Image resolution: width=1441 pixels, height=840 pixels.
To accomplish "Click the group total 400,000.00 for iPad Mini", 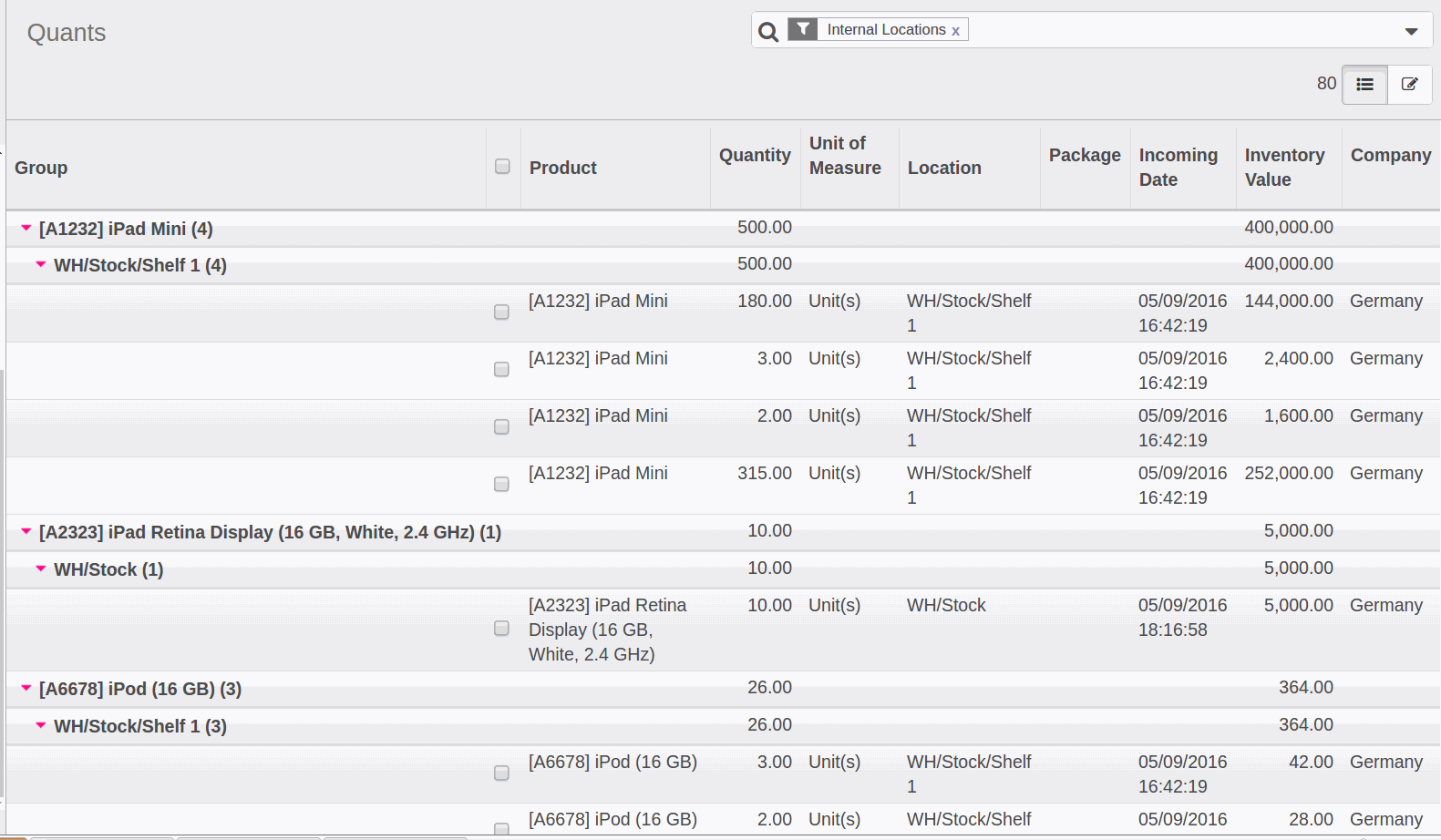I will [x=1289, y=227].
